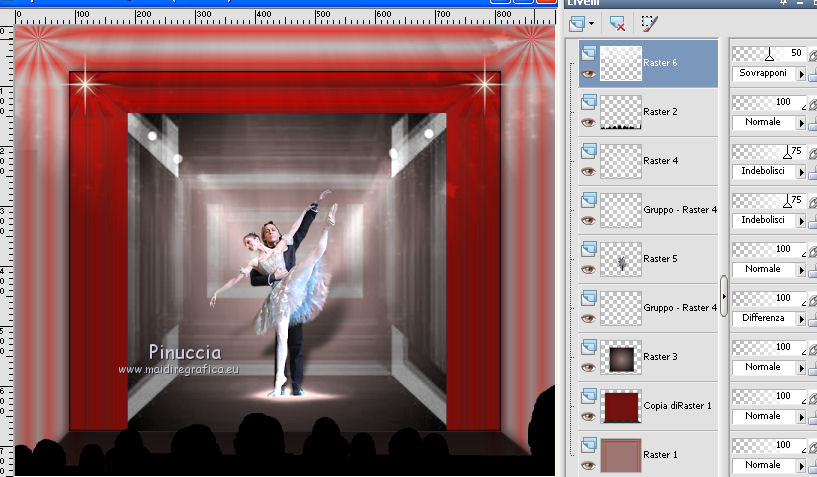Toggle eye of Indebolisci Gruppo - Raster 4 layer
817x477 pixels.
point(588,221)
